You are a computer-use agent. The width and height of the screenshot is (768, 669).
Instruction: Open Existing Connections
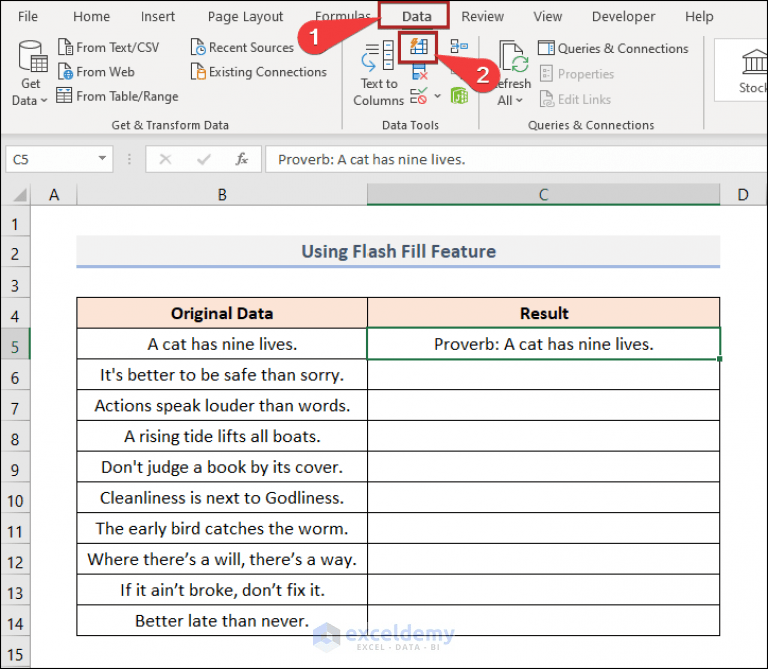pos(259,72)
